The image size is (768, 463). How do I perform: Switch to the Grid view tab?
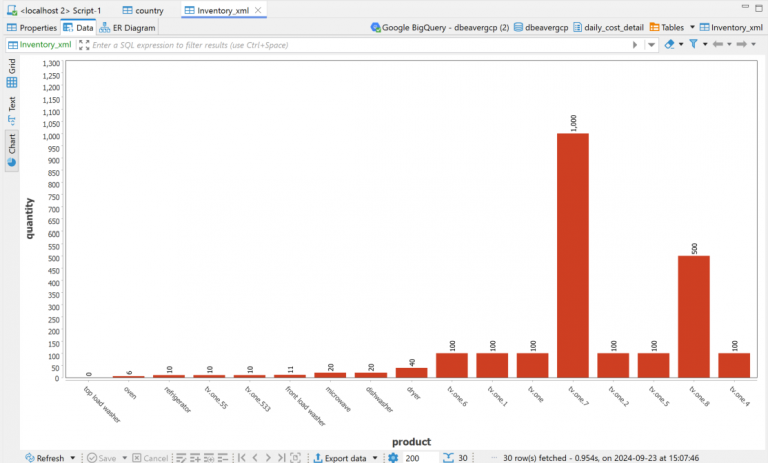click(x=12, y=73)
